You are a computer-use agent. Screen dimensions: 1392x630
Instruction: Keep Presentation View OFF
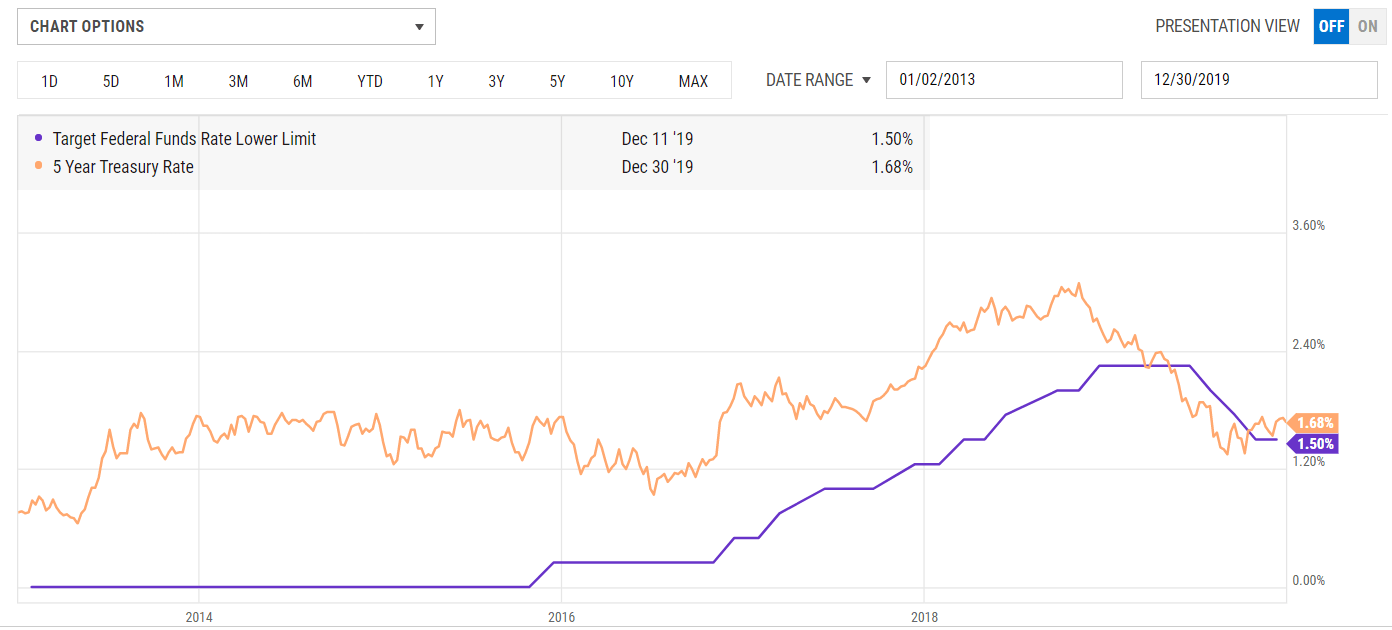click(x=1331, y=26)
